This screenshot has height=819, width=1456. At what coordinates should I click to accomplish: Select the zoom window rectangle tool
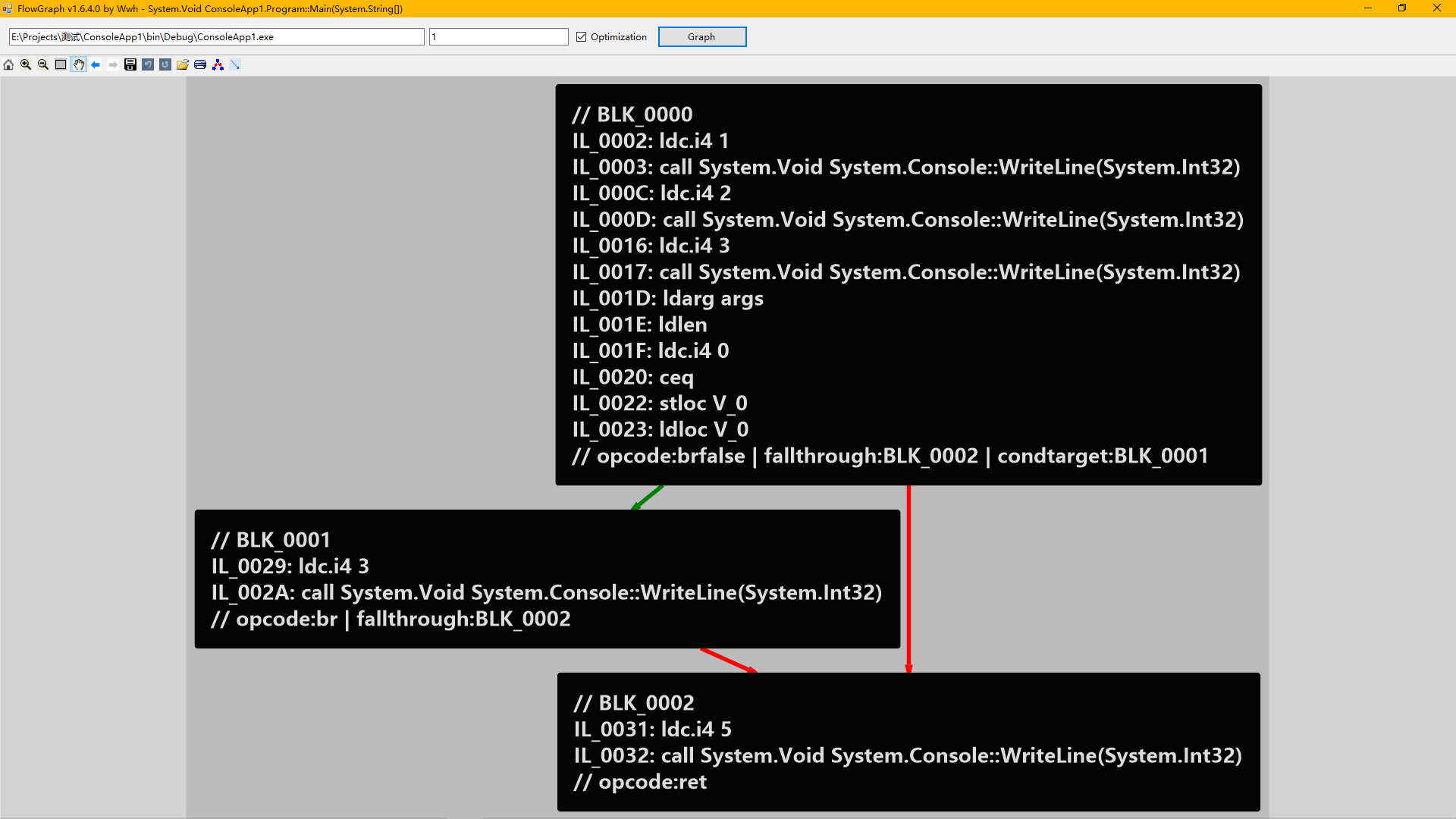tap(61, 64)
